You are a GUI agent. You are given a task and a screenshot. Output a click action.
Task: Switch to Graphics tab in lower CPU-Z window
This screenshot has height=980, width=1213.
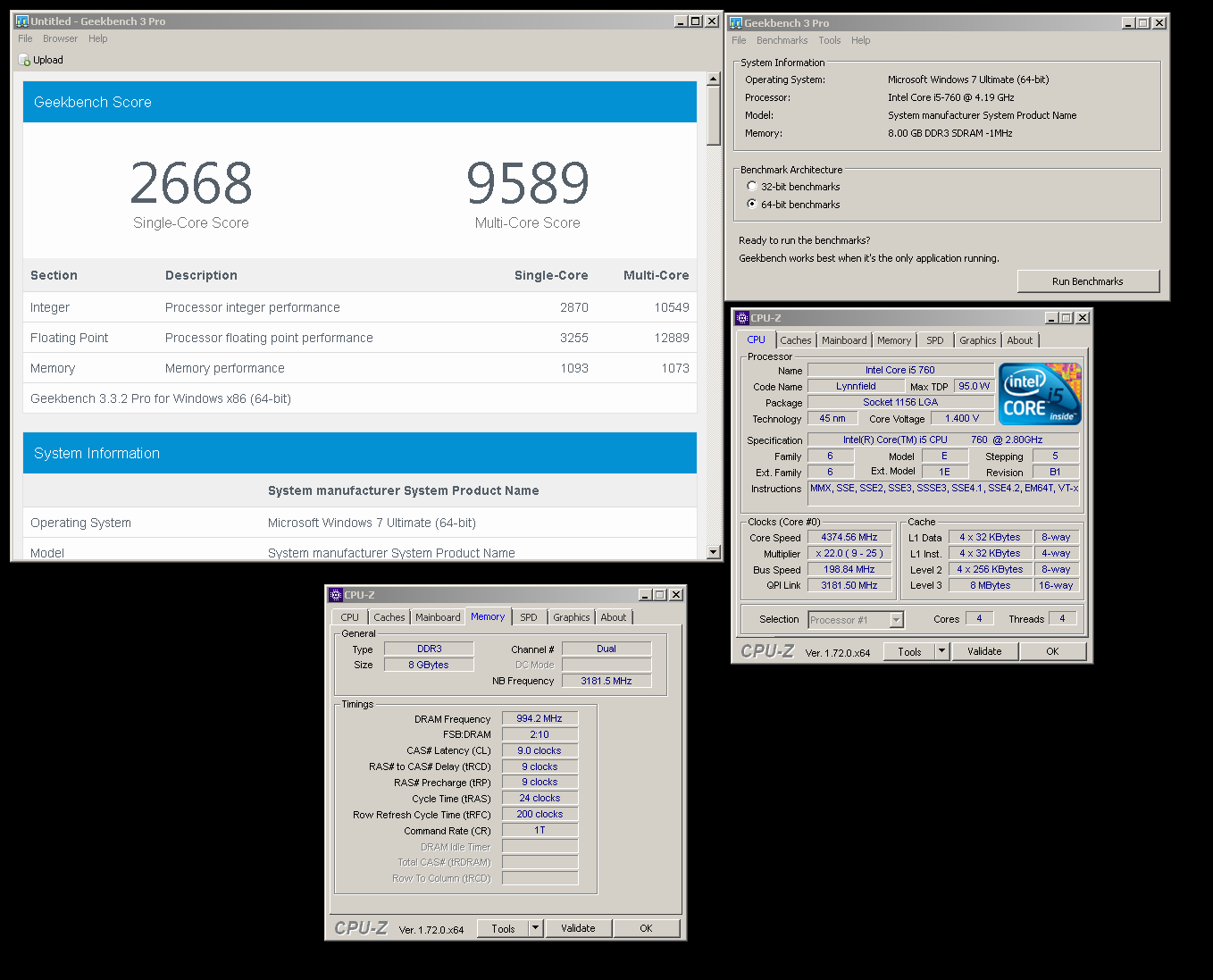pyautogui.click(x=571, y=617)
